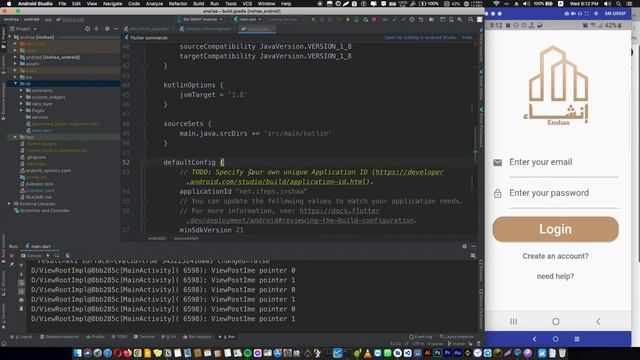Open Run panel settings gear

[464, 246]
